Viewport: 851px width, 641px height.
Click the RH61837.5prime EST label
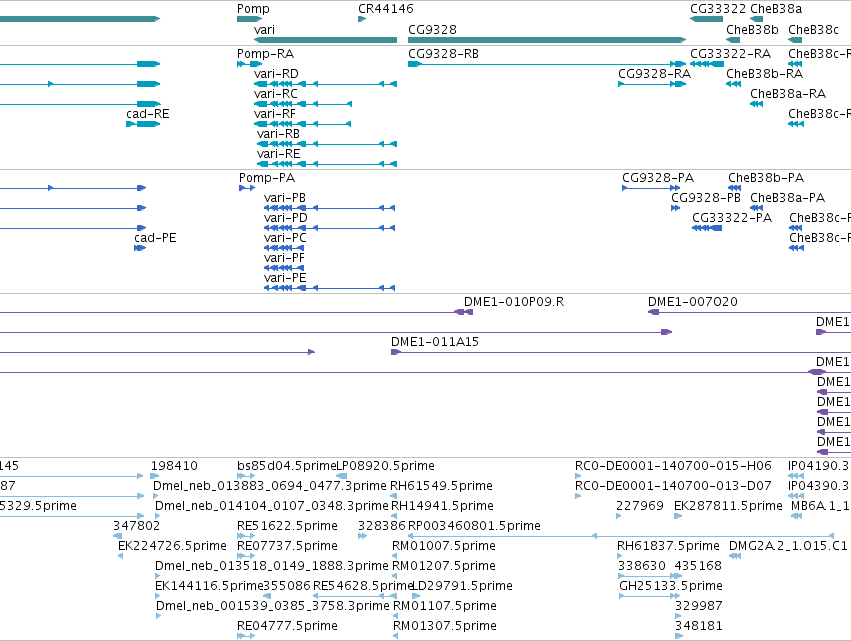(x=668, y=546)
